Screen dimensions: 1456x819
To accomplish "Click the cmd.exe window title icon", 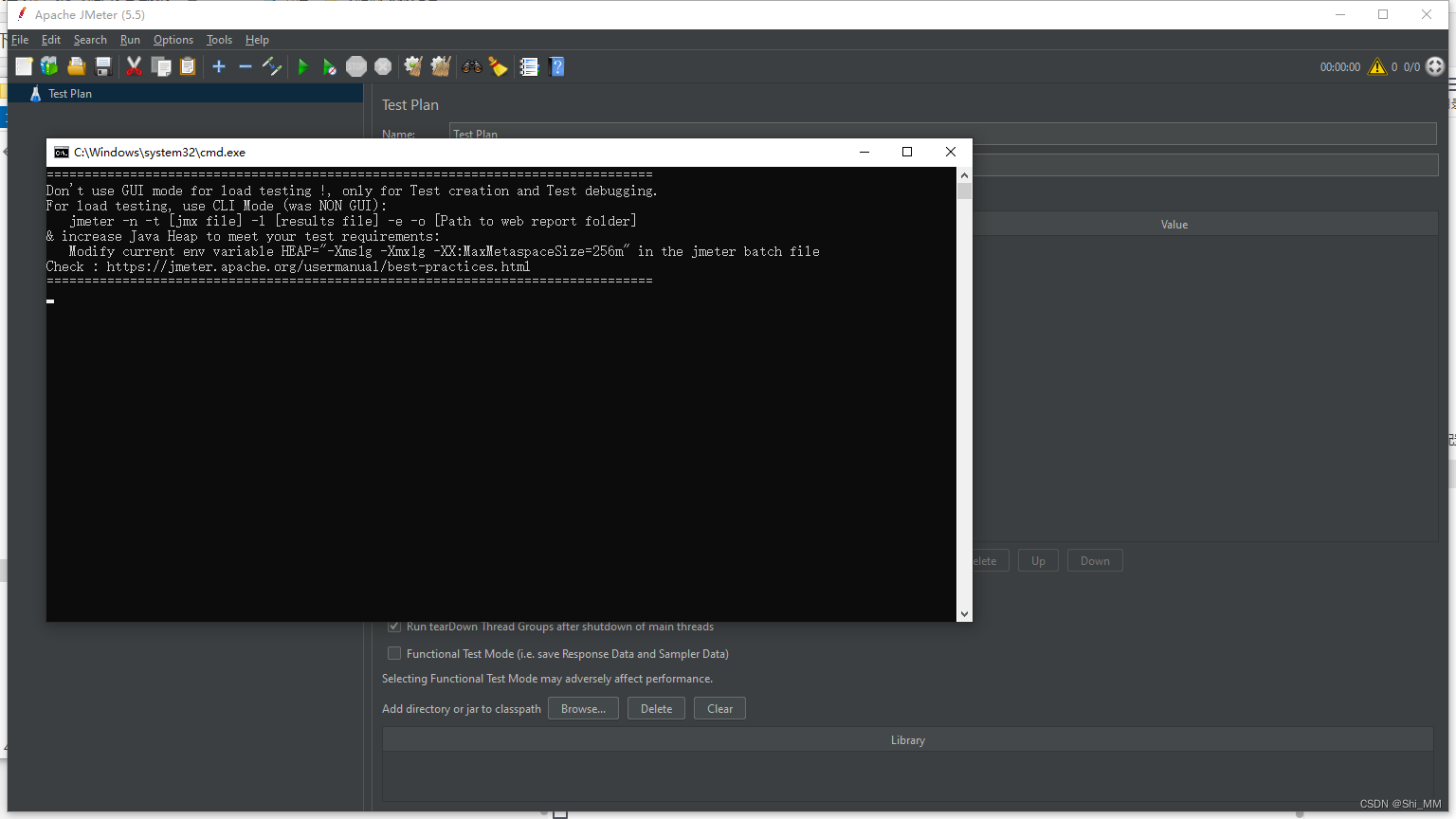I will point(62,152).
